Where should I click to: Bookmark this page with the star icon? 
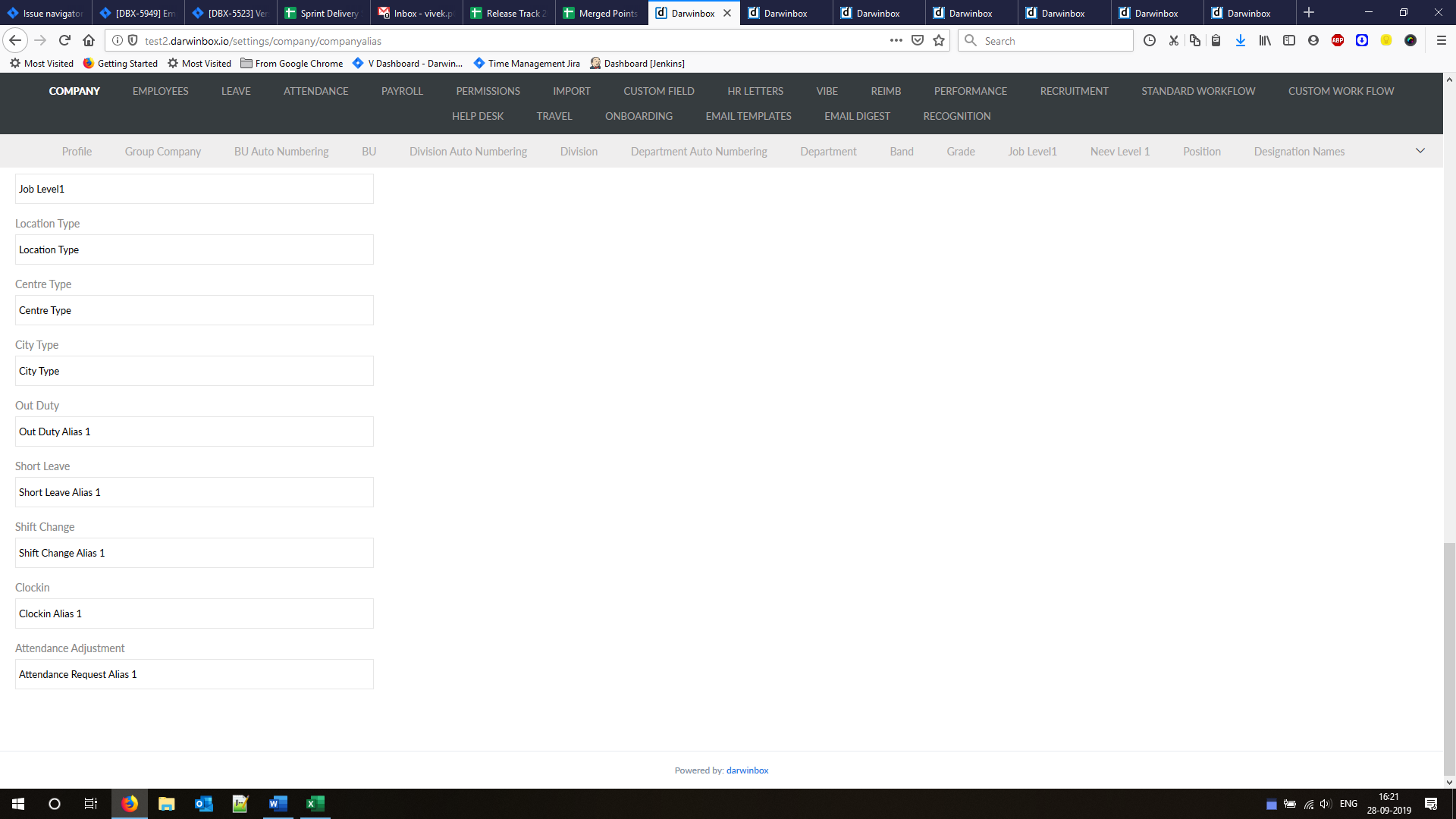[x=939, y=41]
